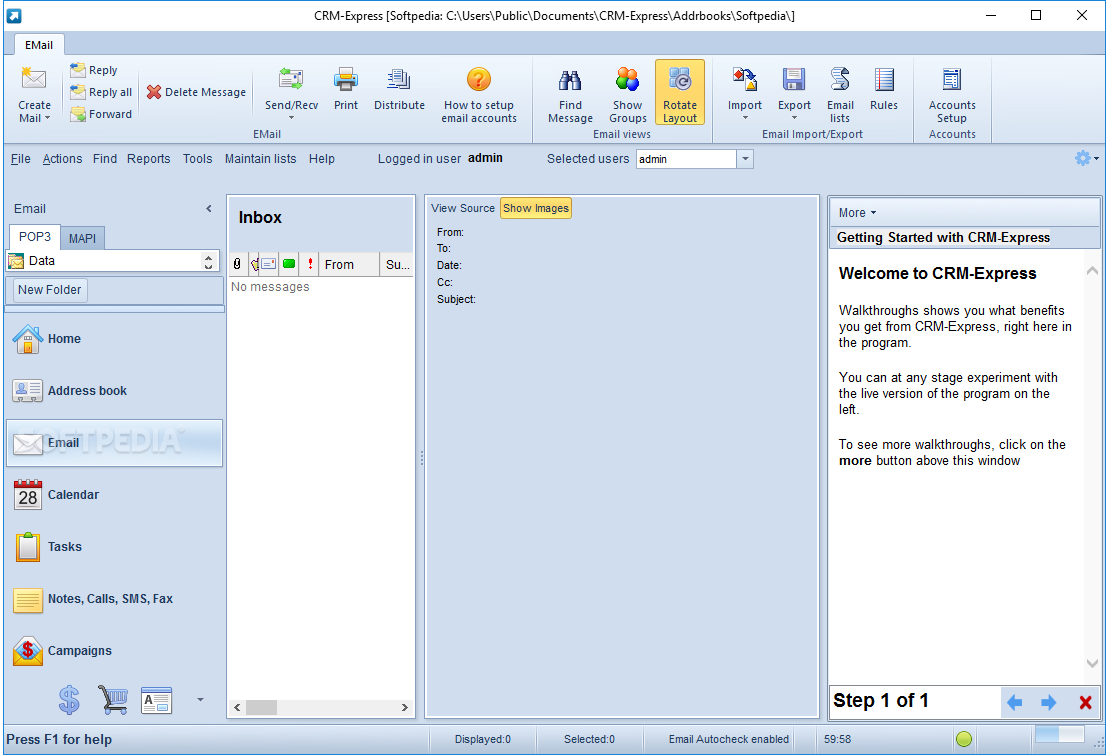Image resolution: width=1106 pixels, height=755 pixels.
Task: Open the Maintain lists menu
Action: (x=260, y=159)
